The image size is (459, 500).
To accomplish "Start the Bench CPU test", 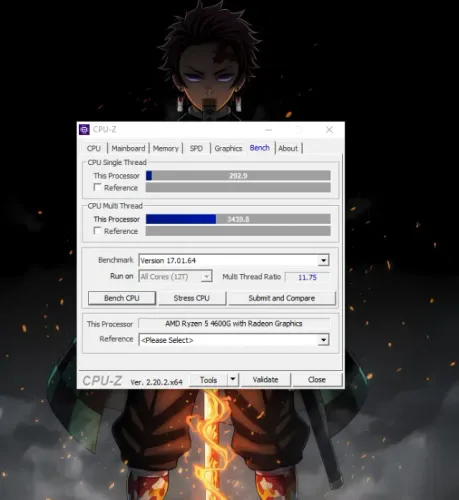I will coord(122,298).
